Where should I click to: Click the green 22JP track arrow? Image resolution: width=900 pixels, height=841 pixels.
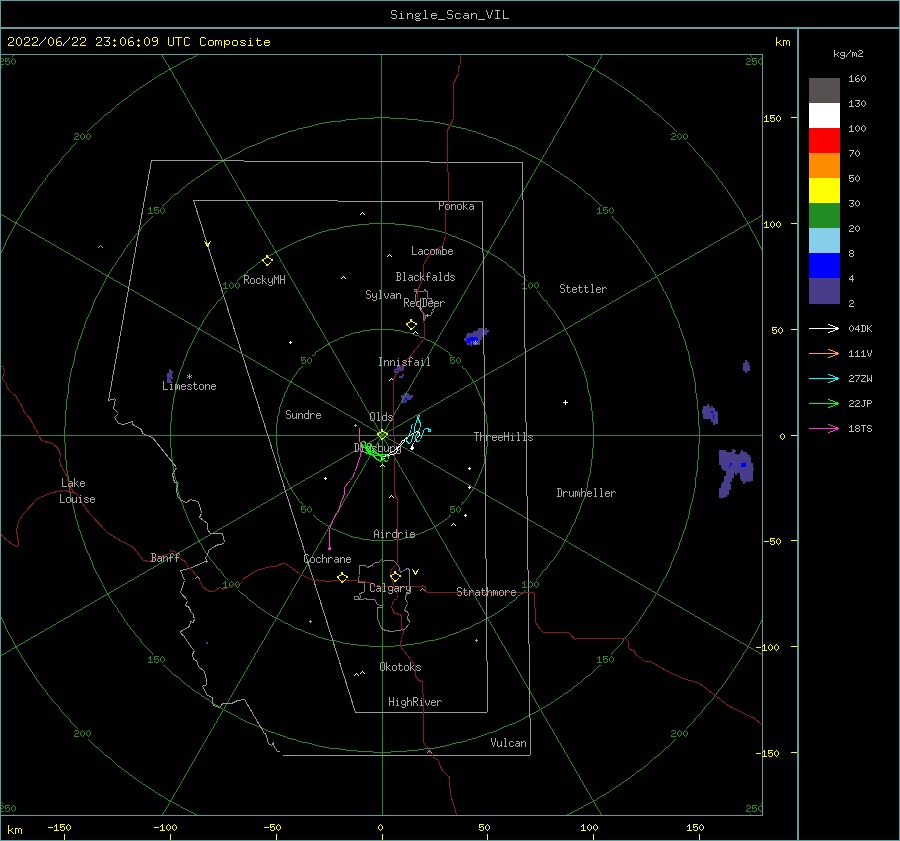coord(824,404)
